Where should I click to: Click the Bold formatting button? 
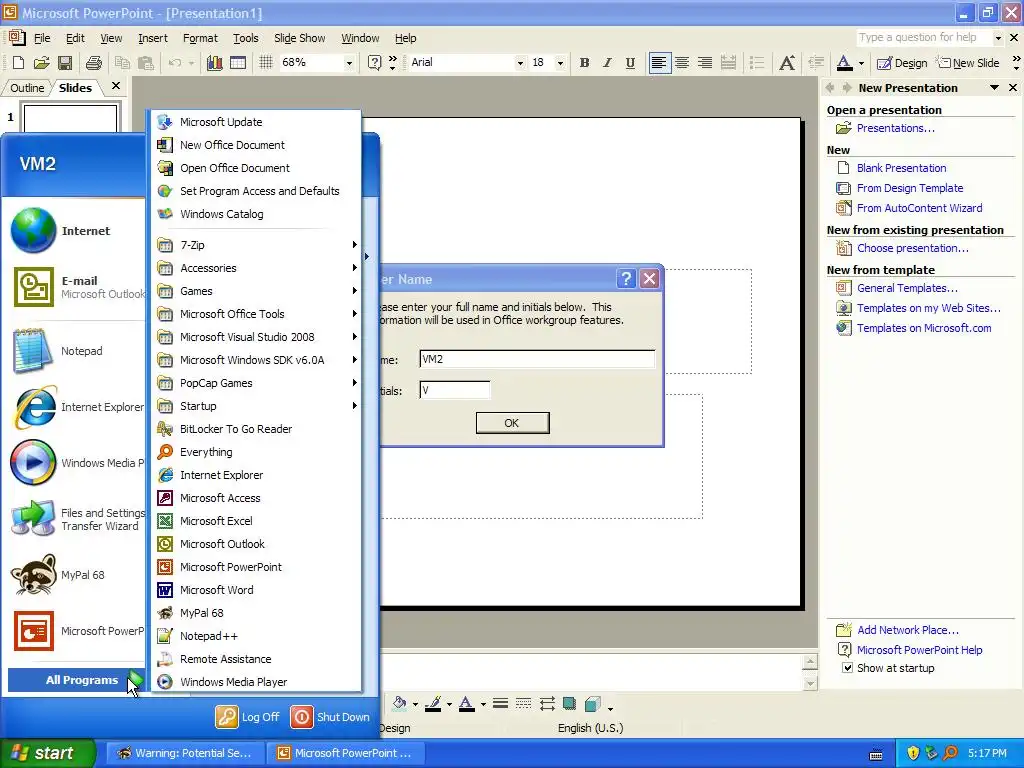(584, 63)
